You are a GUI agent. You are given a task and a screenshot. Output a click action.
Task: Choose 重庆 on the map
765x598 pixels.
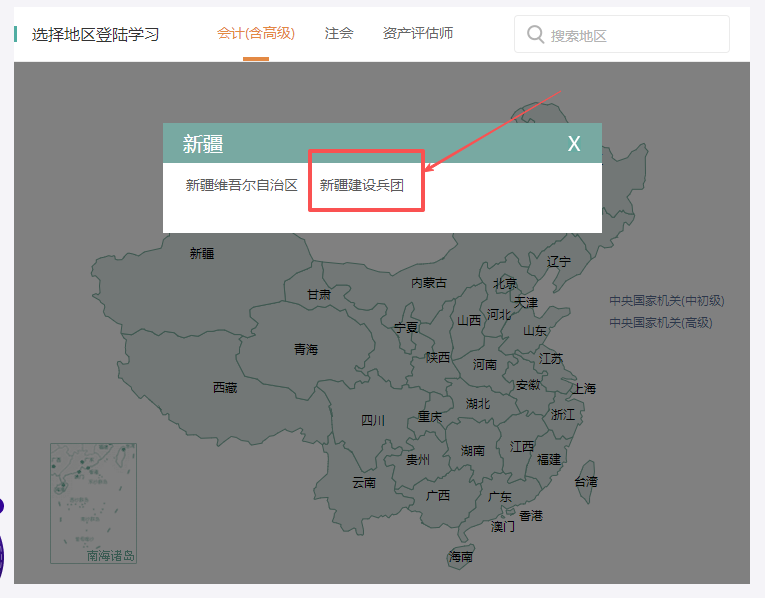coord(430,417)
